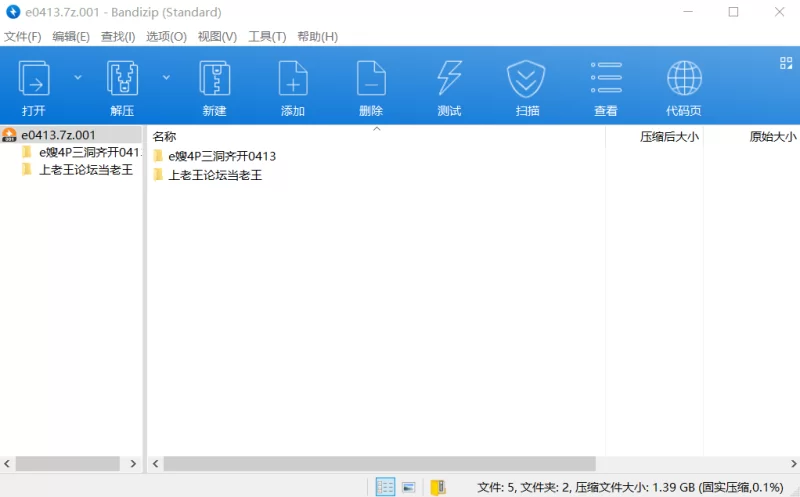This screenshot has height=497, width=800.
Task: Expand the dropdown arrow next to 解压
Action: [x=166, y=78]
